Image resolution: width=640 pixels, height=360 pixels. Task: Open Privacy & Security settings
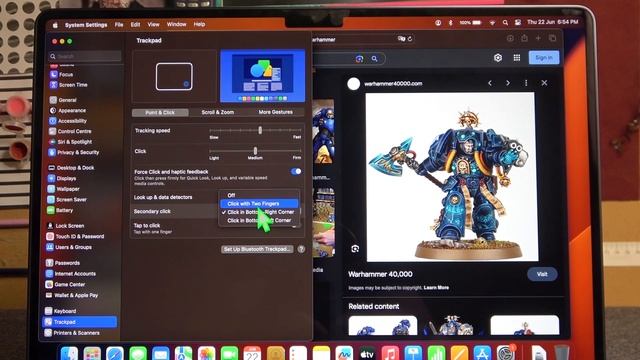(x=74, y=153)
